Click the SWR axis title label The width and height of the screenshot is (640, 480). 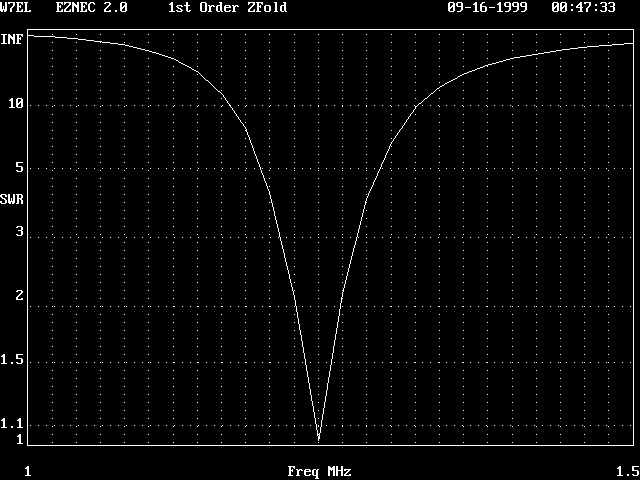11,200
